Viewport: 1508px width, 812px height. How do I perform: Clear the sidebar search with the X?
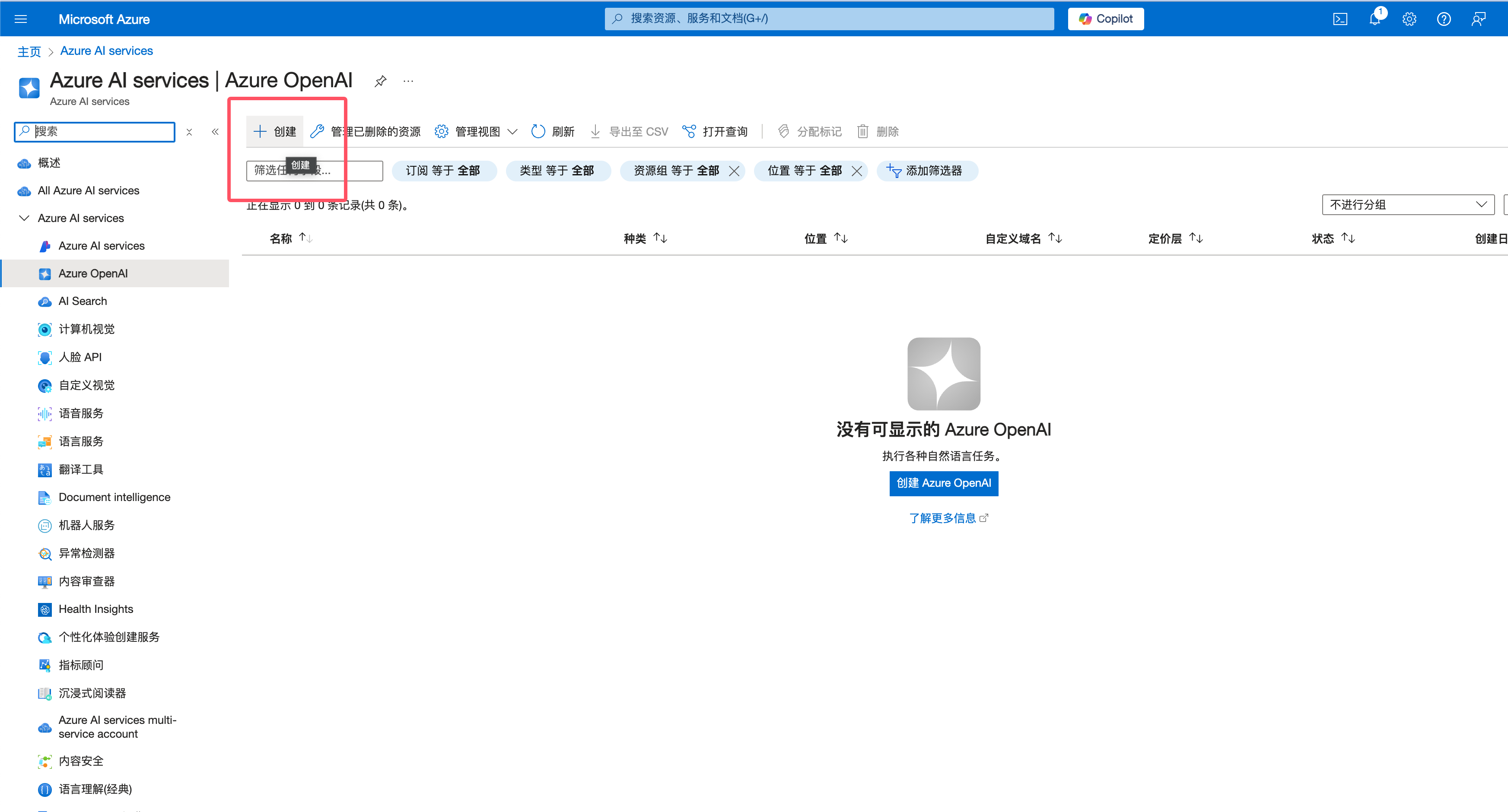click(189, 132)
